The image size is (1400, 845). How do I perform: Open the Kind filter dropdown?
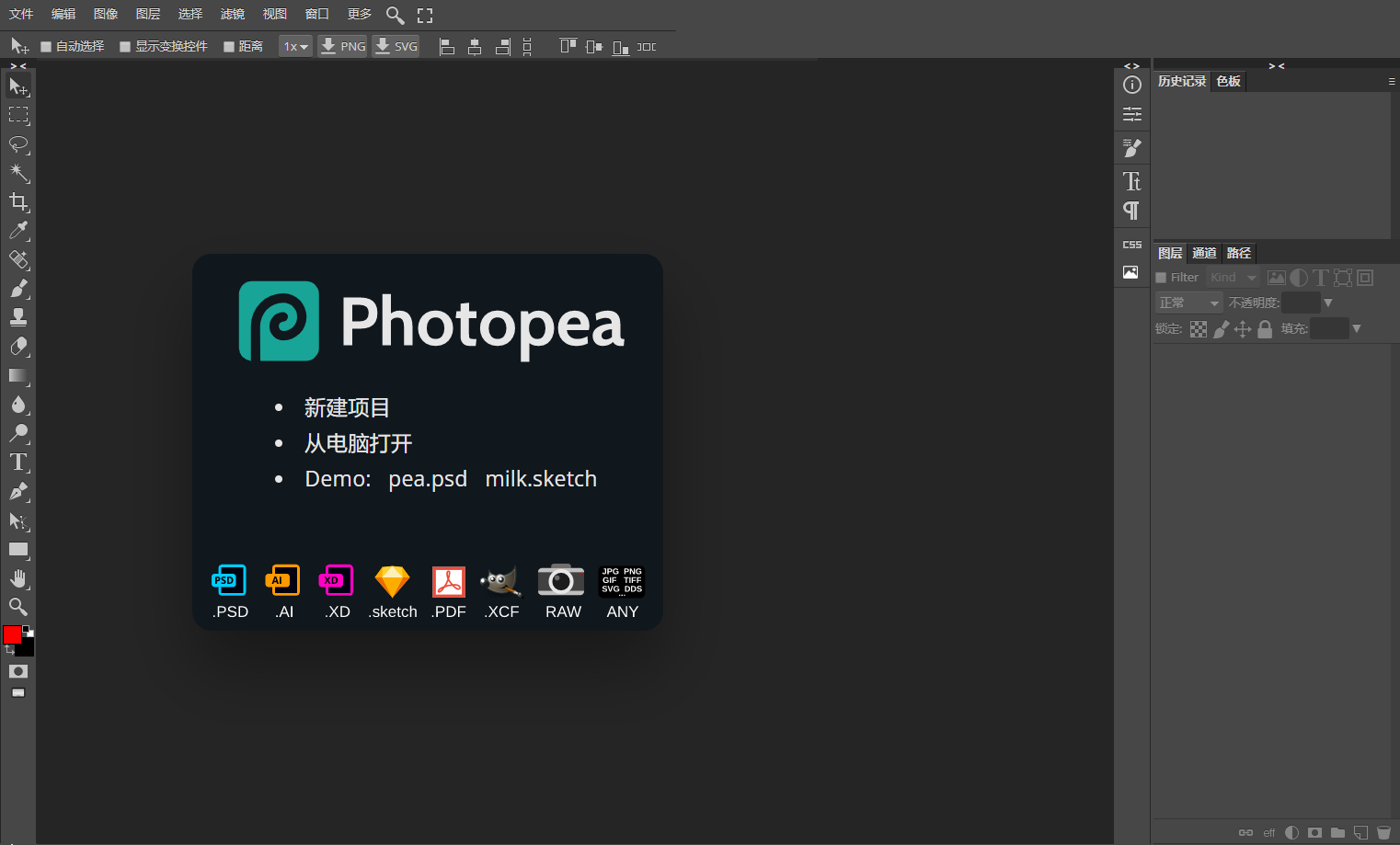[1233, 278]
